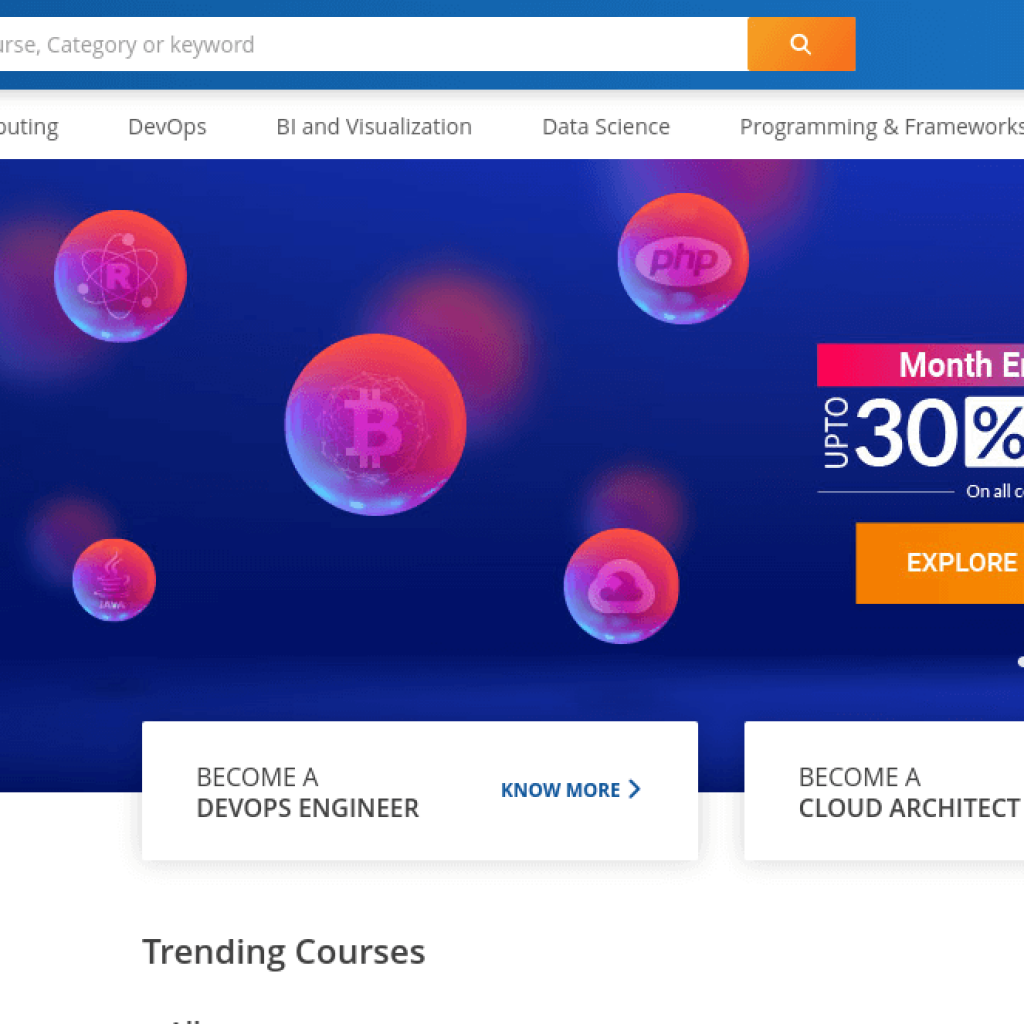This screenshot has height=1024, width=1024.
Task: Open the BI and Visualization menu
Action: (x=374, y=127)
